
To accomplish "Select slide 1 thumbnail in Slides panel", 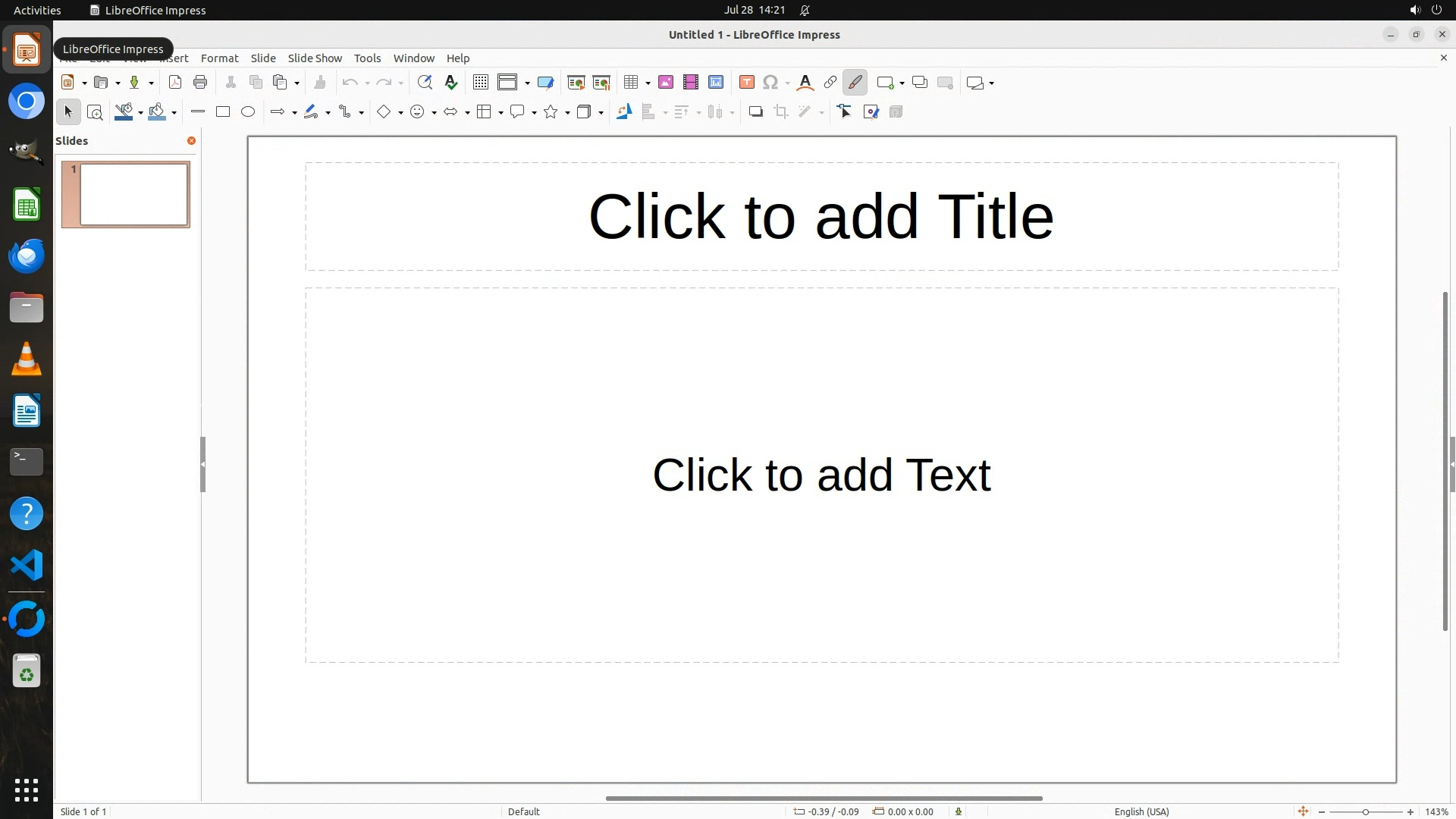I will (x=133, y=194).
